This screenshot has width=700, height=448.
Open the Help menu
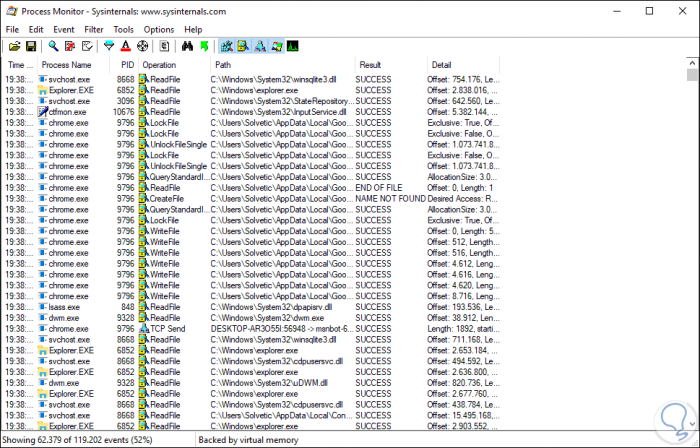(193, 29)
